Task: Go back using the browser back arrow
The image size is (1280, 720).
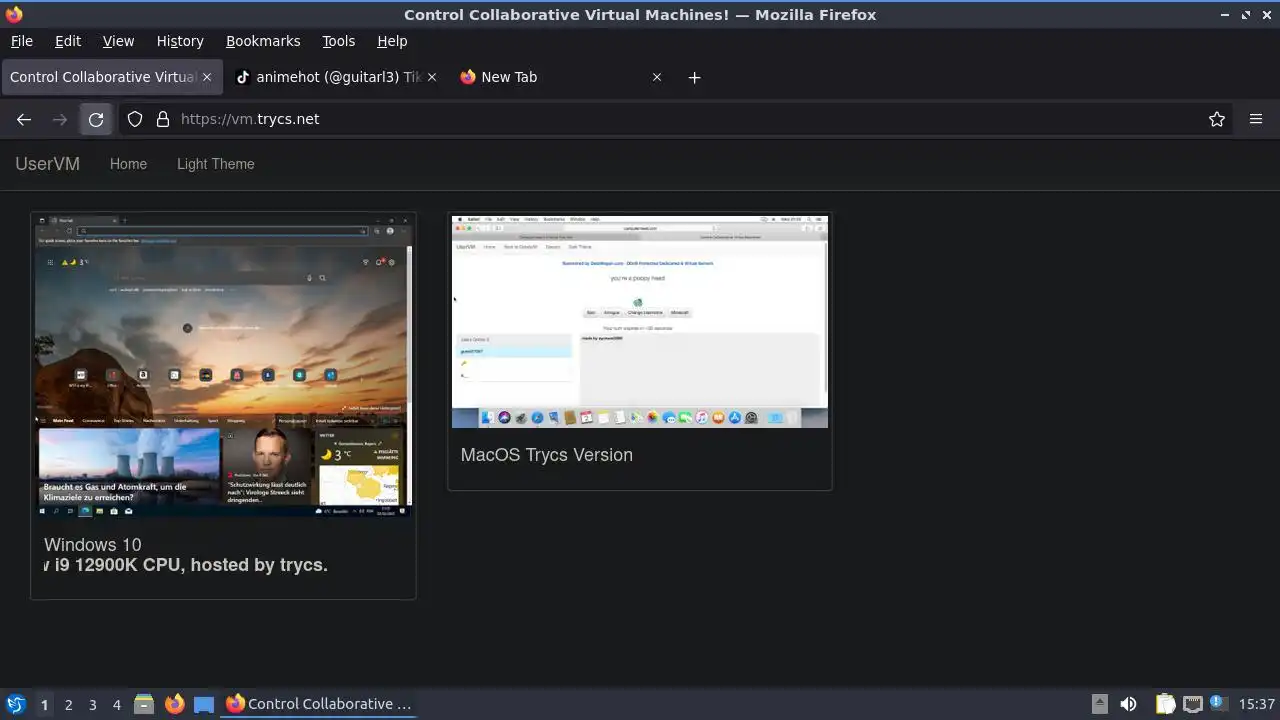Action: pos(24,119)
